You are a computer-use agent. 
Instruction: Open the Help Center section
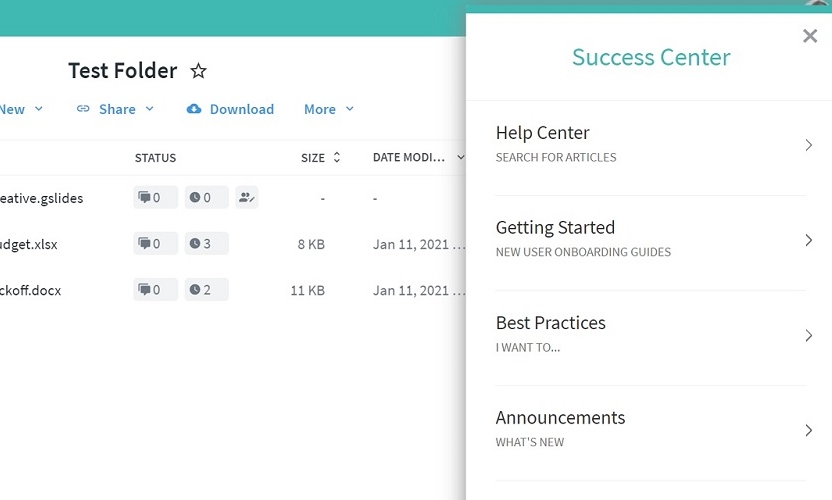pyautogui.click(x=651, y=145)
